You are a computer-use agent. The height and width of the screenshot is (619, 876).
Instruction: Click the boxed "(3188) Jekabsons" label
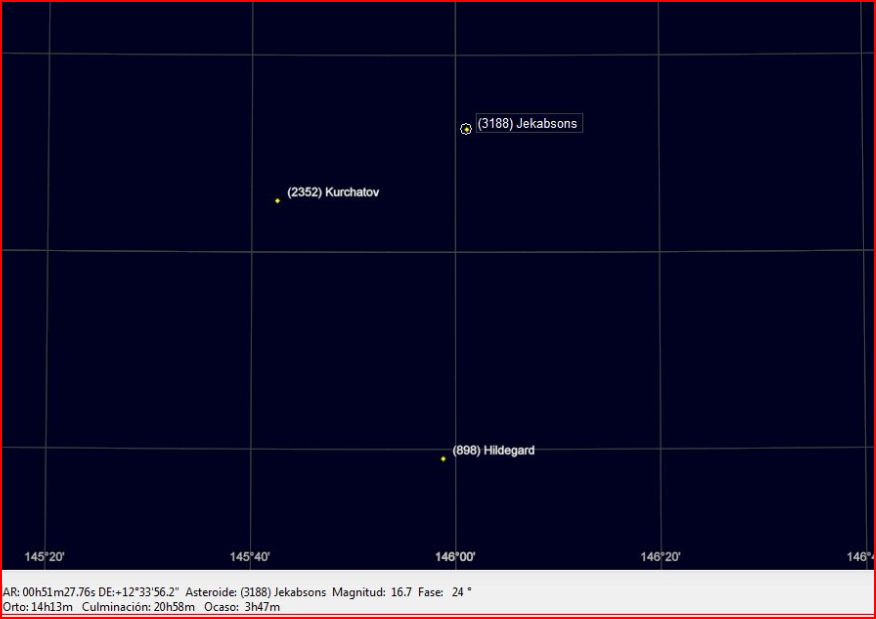[527, 124]
